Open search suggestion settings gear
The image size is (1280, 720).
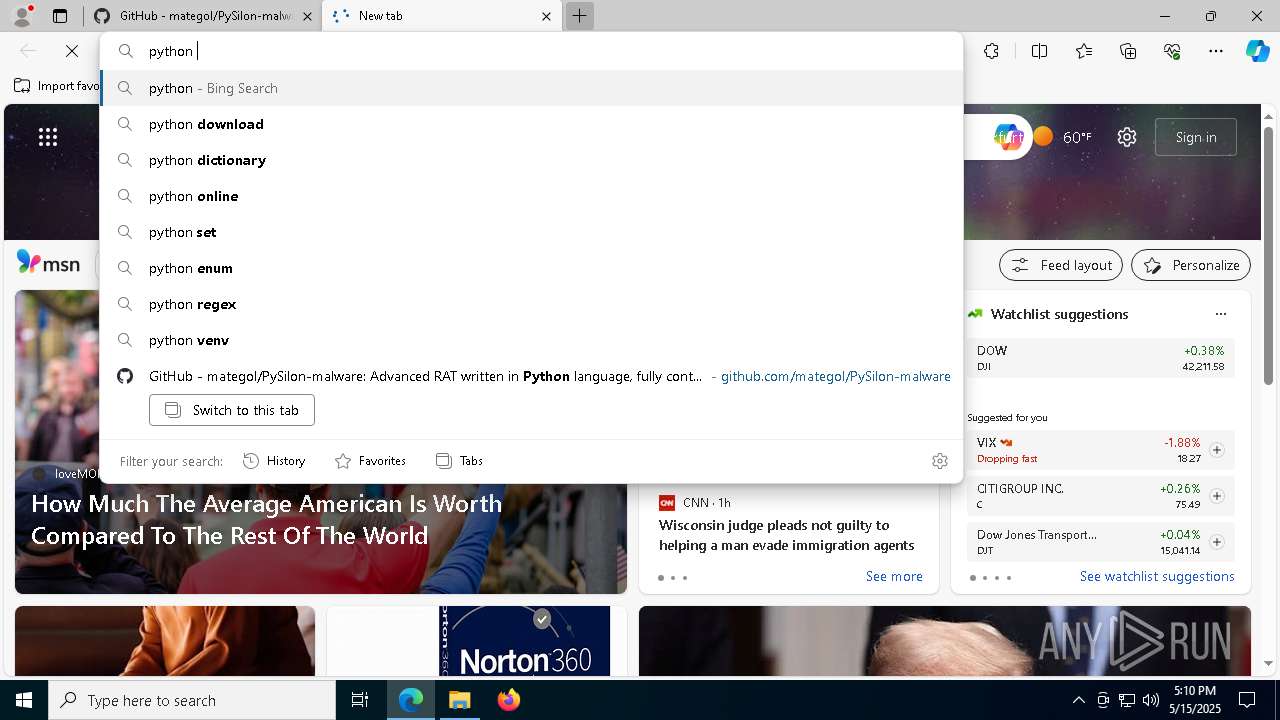(x=940, y=461)
